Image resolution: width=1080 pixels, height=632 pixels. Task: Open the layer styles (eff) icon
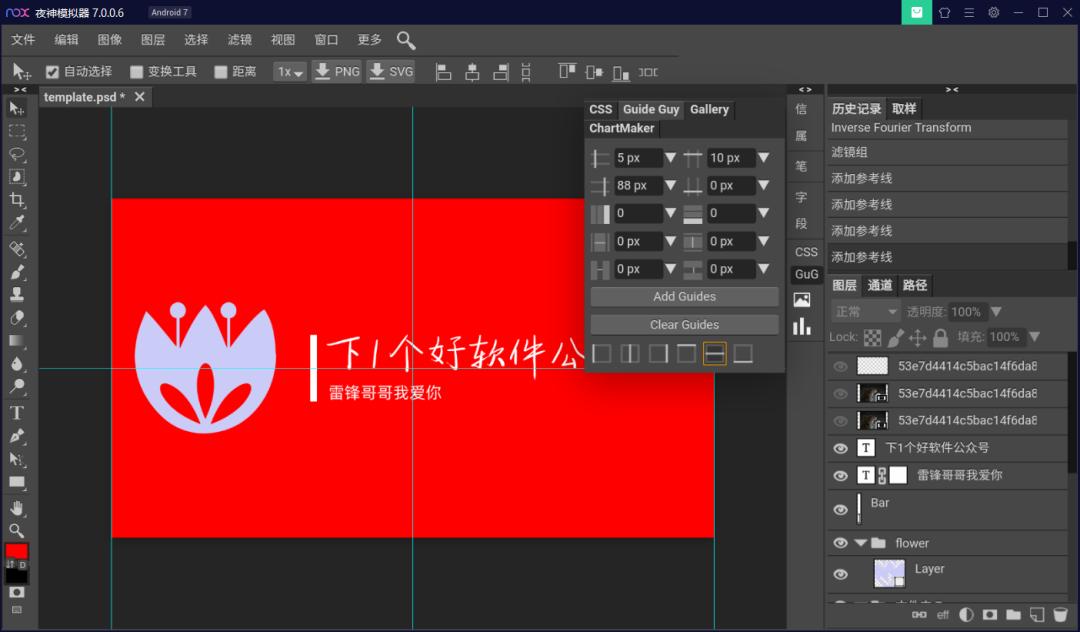[x=942, y=614]
